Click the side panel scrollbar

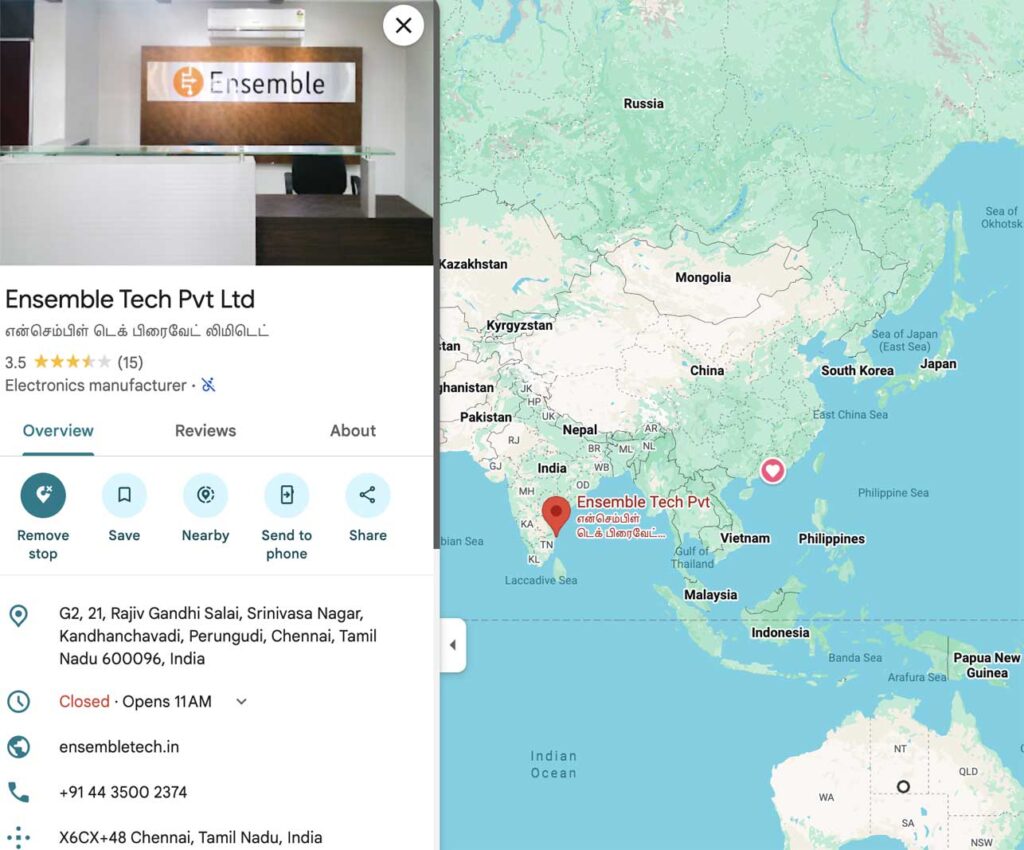pos(436,274)
